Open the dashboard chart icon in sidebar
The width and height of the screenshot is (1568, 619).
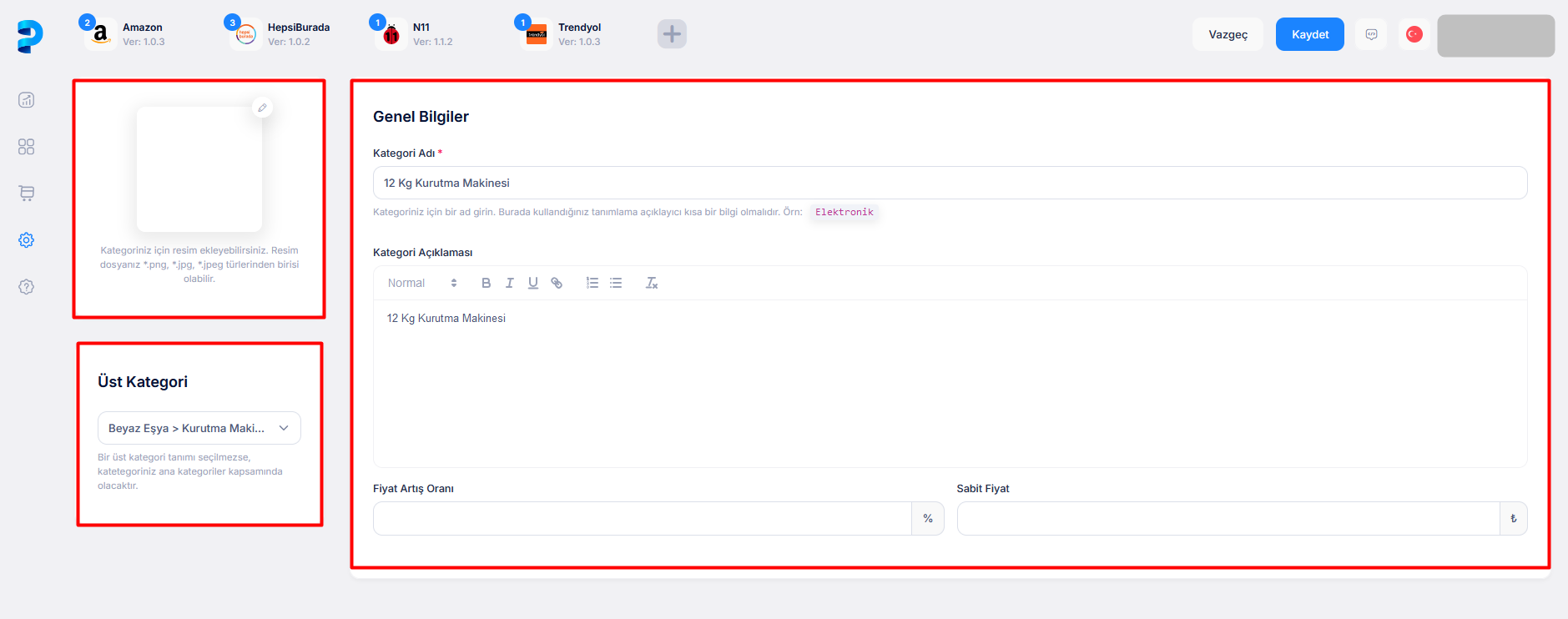27,100
